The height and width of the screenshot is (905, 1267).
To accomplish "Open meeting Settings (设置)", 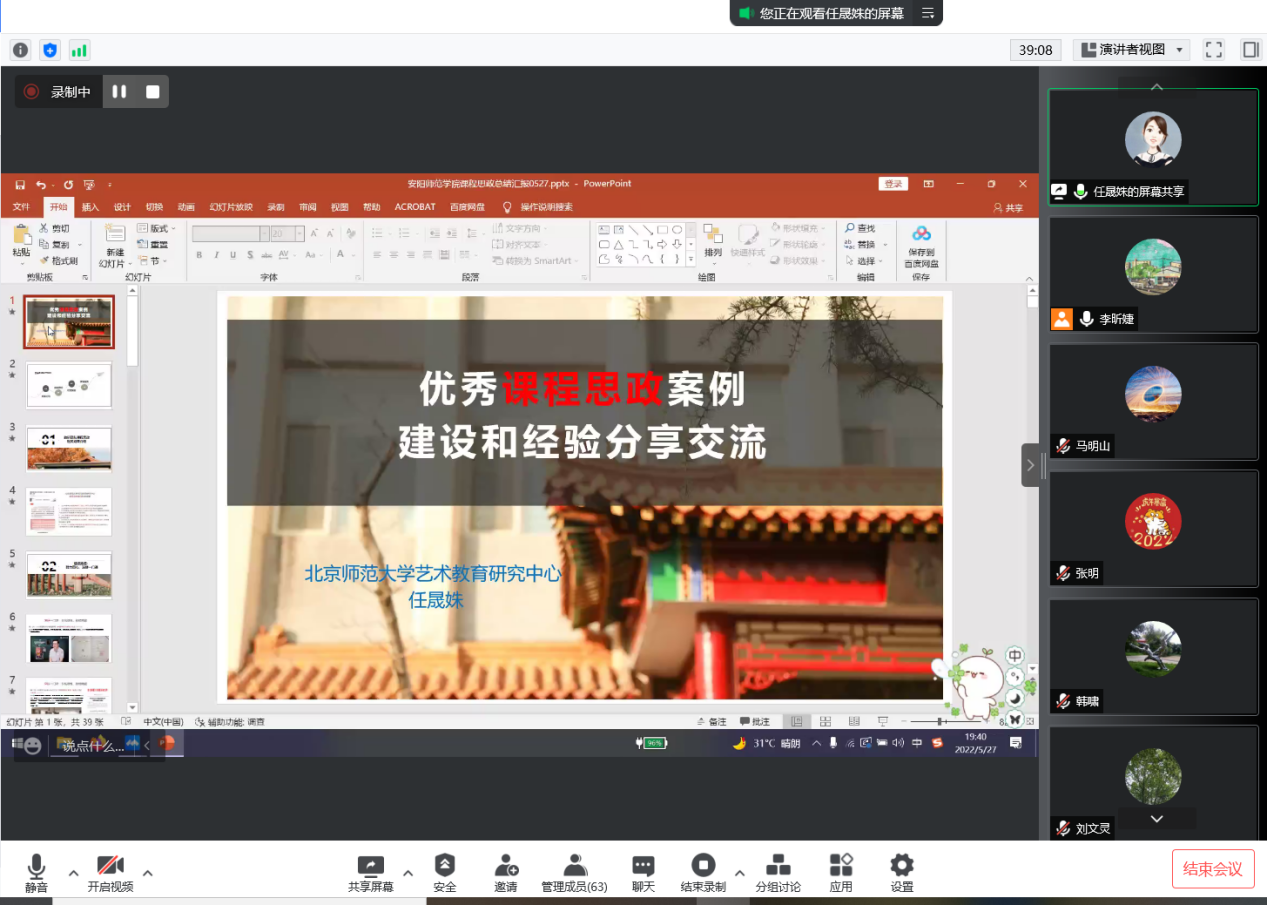I will pyautogui.click(x=902, y=873).
